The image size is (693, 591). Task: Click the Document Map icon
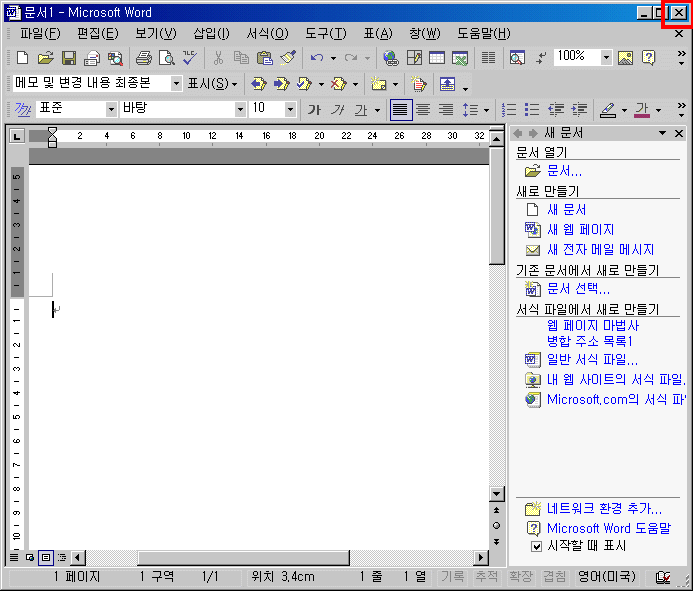[517, 58]
